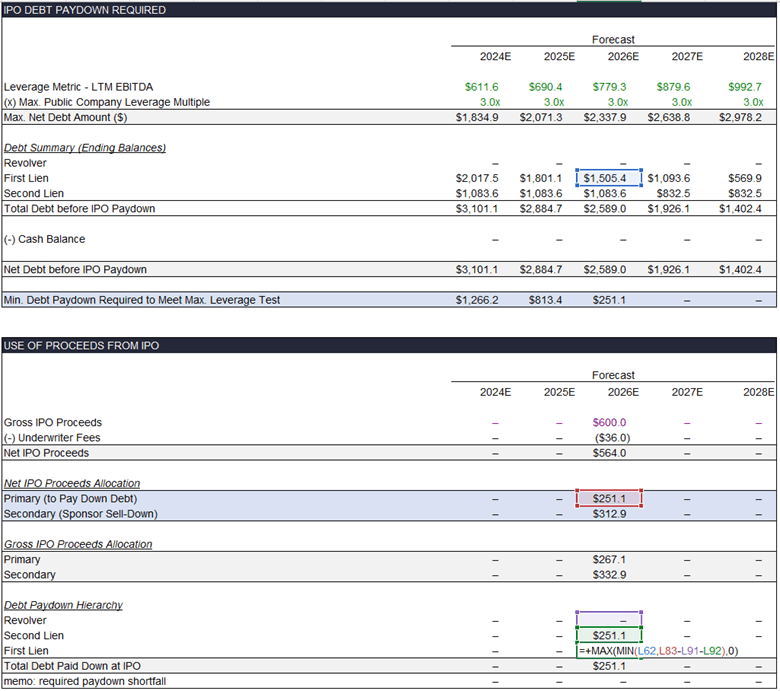Select the 2024E LTM EBITDA value $611.6
This screenshot has height=691, width=780.
pos(482,87)
